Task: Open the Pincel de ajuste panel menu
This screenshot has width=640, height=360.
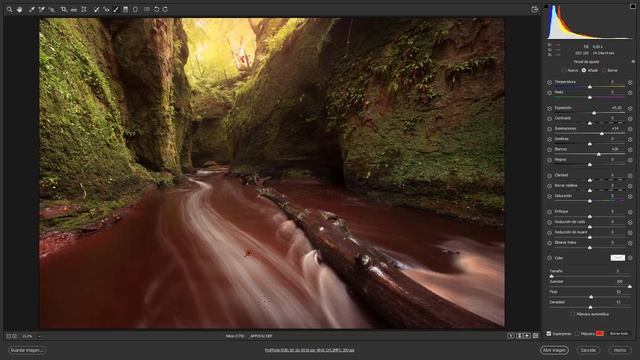Action: pos(633,62)
